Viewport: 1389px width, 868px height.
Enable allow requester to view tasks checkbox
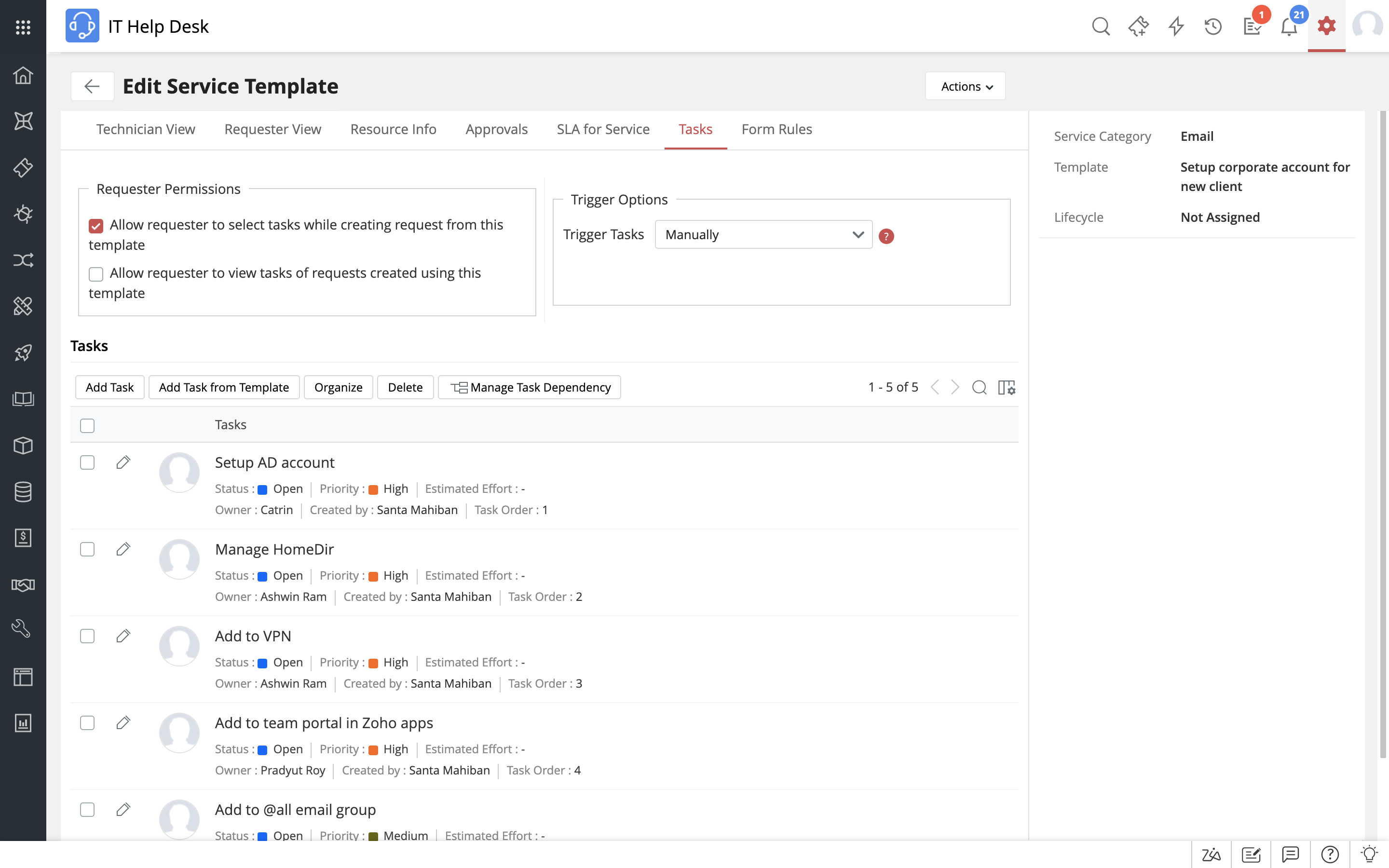(96, 274)
